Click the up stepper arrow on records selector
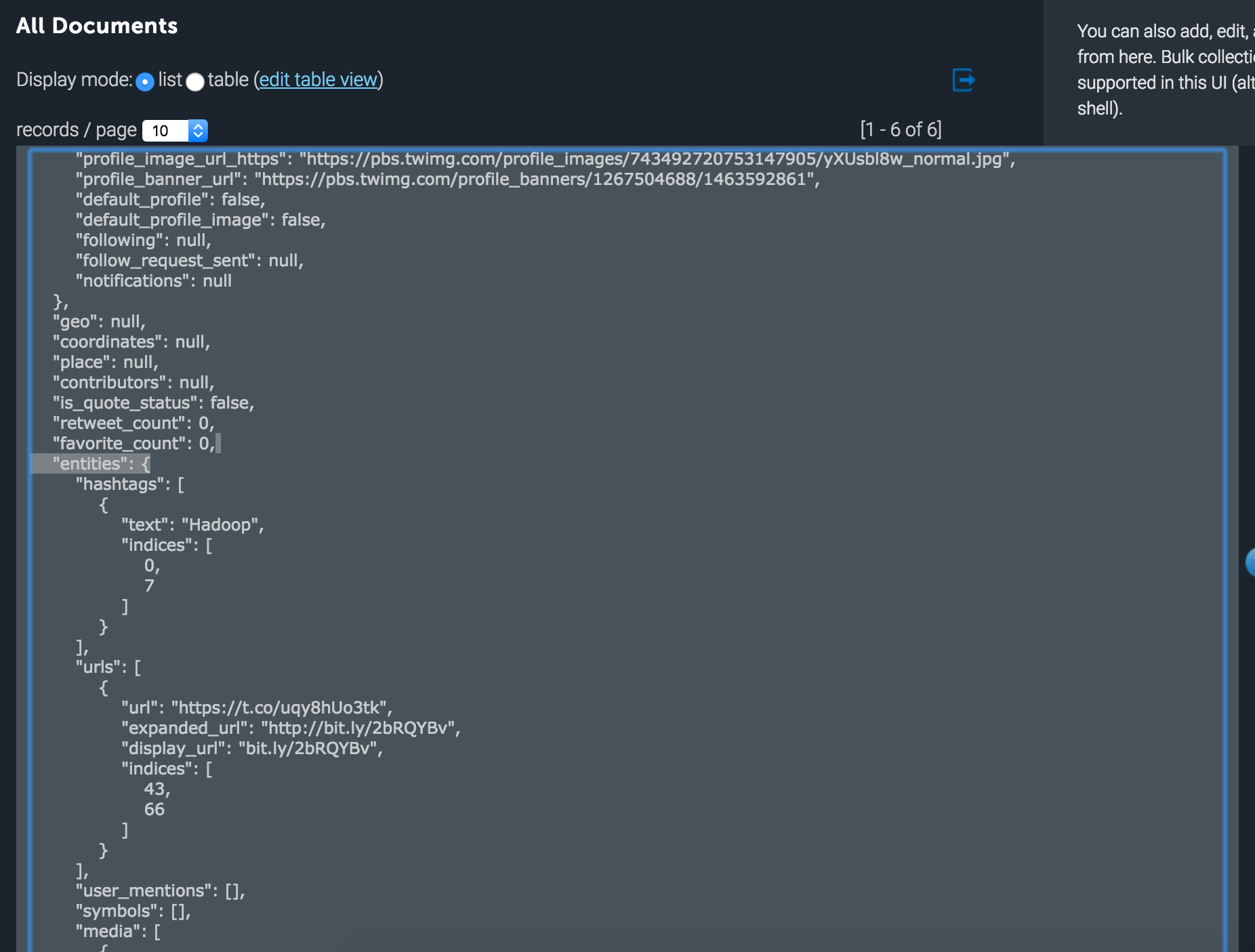 pos(198,125)
